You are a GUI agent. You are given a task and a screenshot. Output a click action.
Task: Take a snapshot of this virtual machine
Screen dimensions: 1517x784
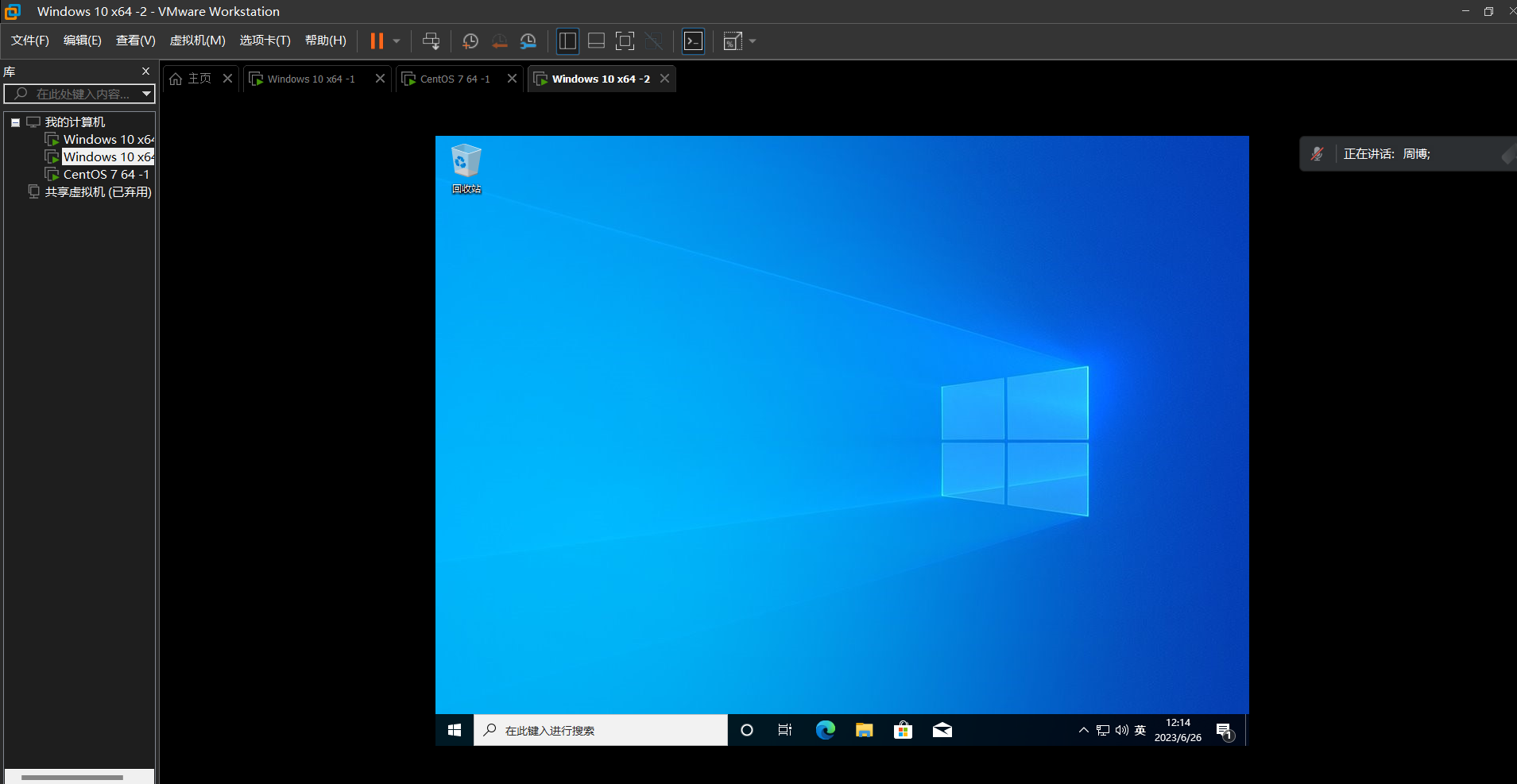pyautogui.click(x=470, y=41)
